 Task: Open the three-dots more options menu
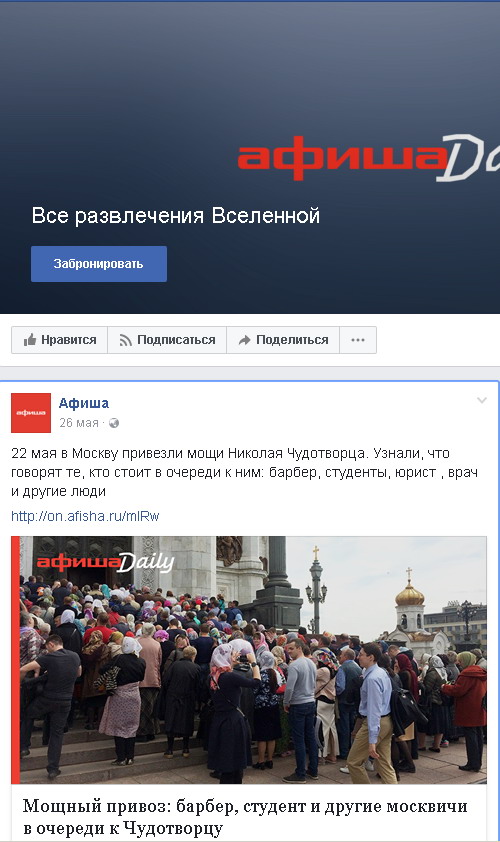[x=358, y=340]
